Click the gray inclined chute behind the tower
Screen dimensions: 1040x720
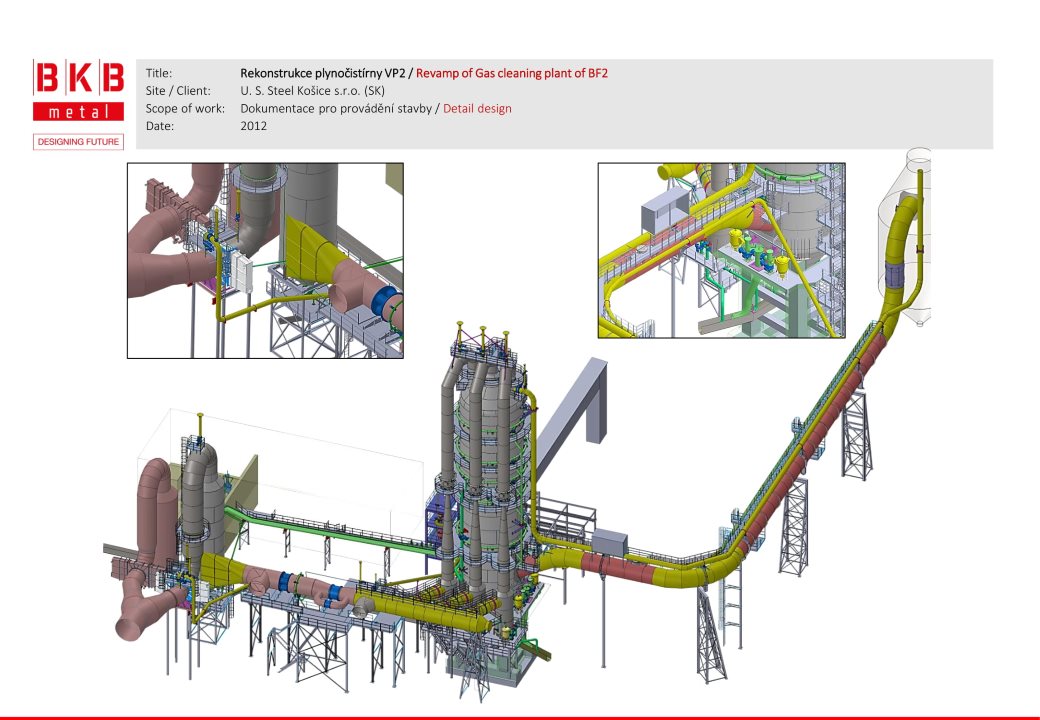coord(578,400)
